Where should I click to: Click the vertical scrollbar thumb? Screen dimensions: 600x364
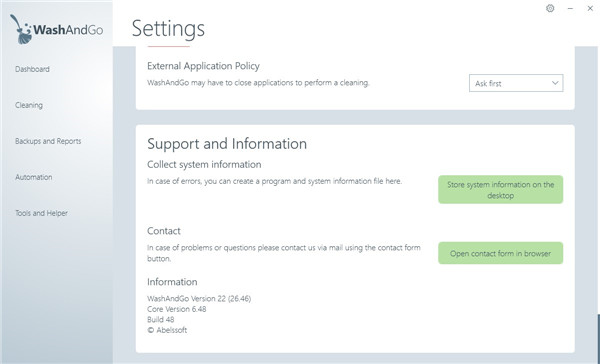click(598, 338)
